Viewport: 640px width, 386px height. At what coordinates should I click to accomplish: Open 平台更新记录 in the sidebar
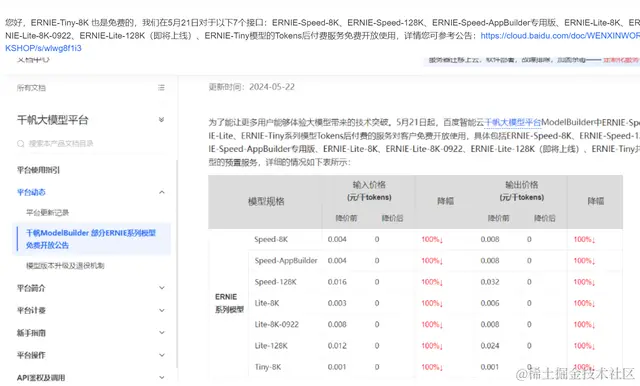coord(47,213)
